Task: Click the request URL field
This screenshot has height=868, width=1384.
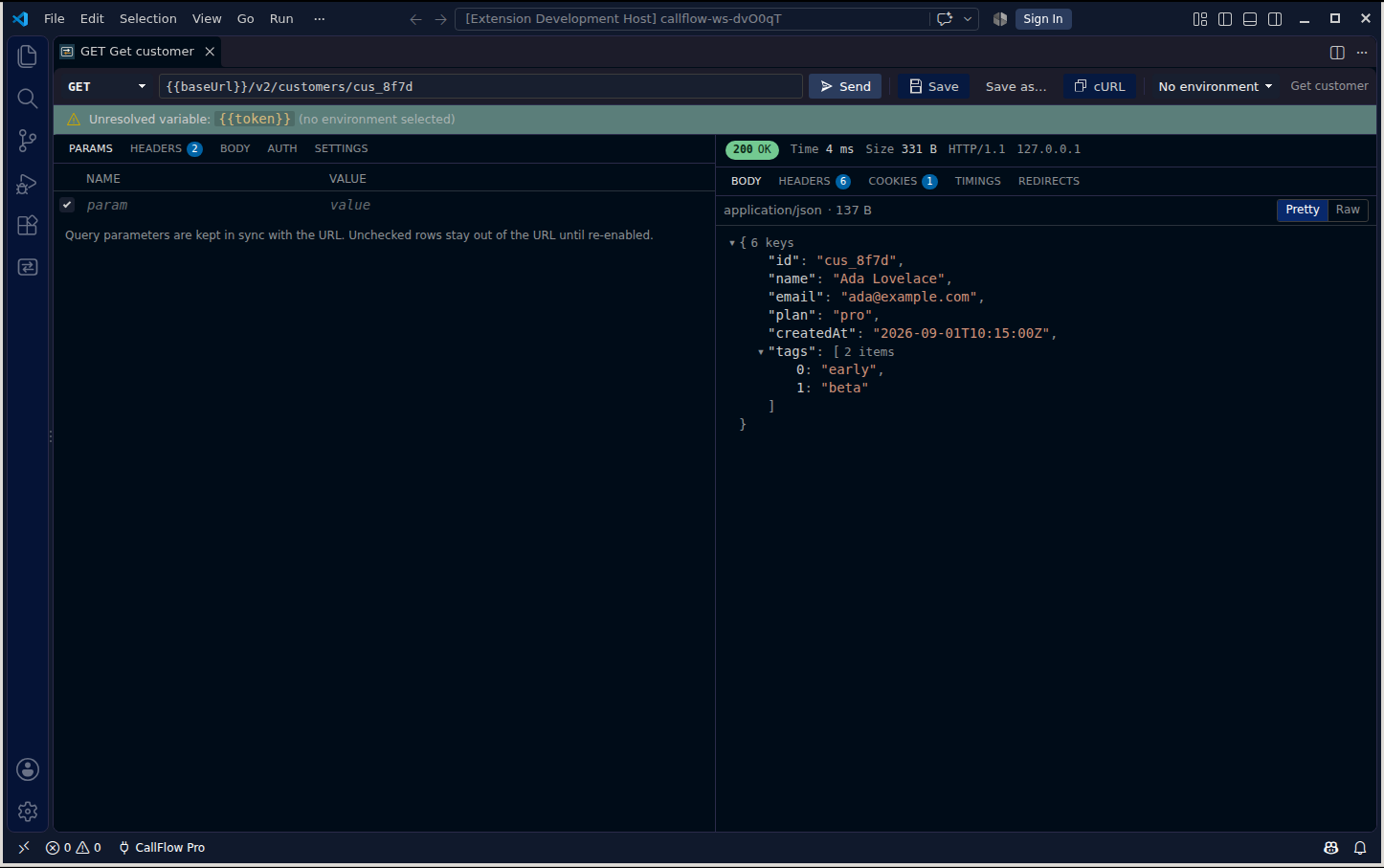Action: (480, 86)
